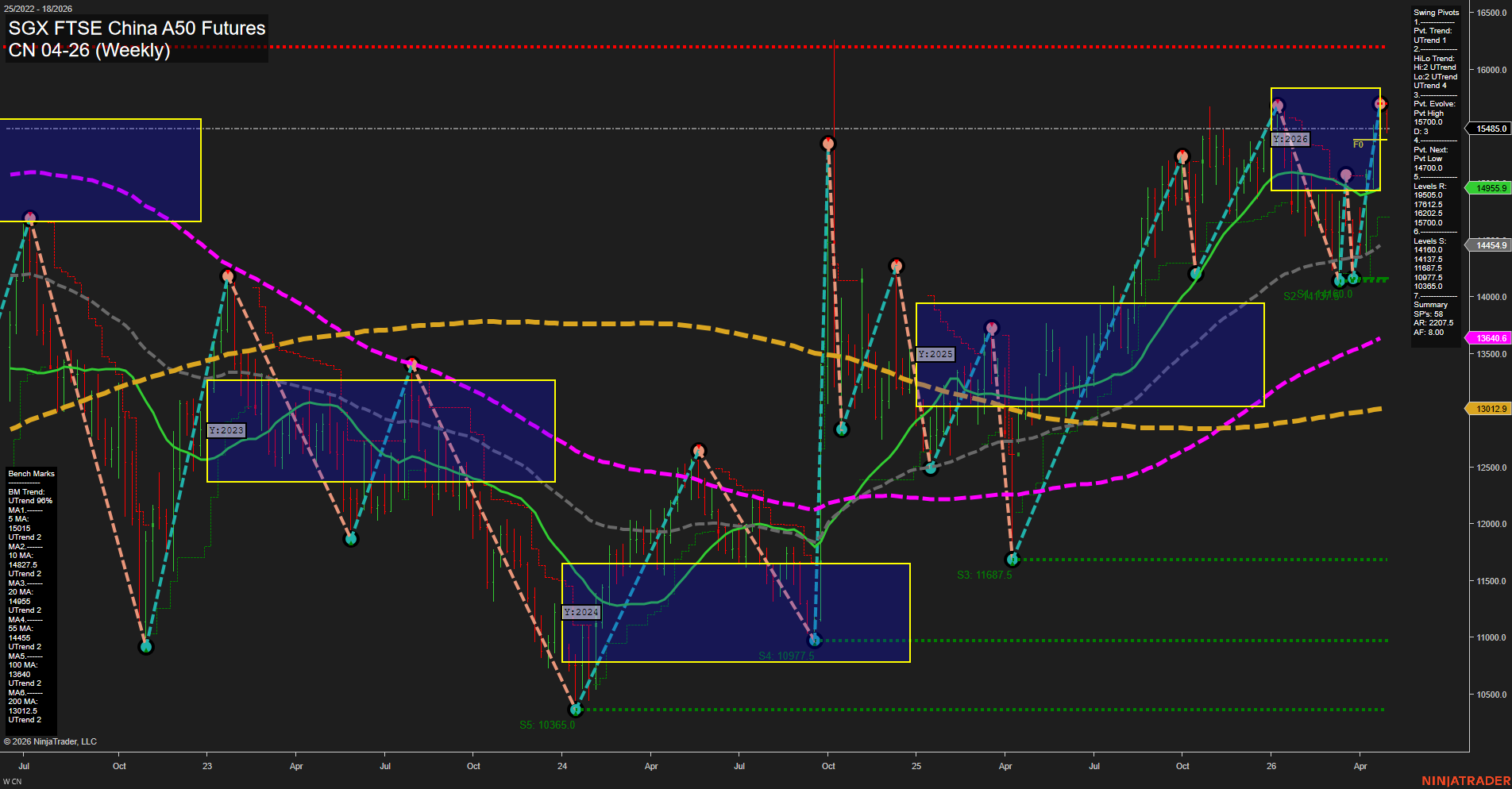
Task: Click the magenta 13640.6 price marker on the axis
Action: point(1491,337)
